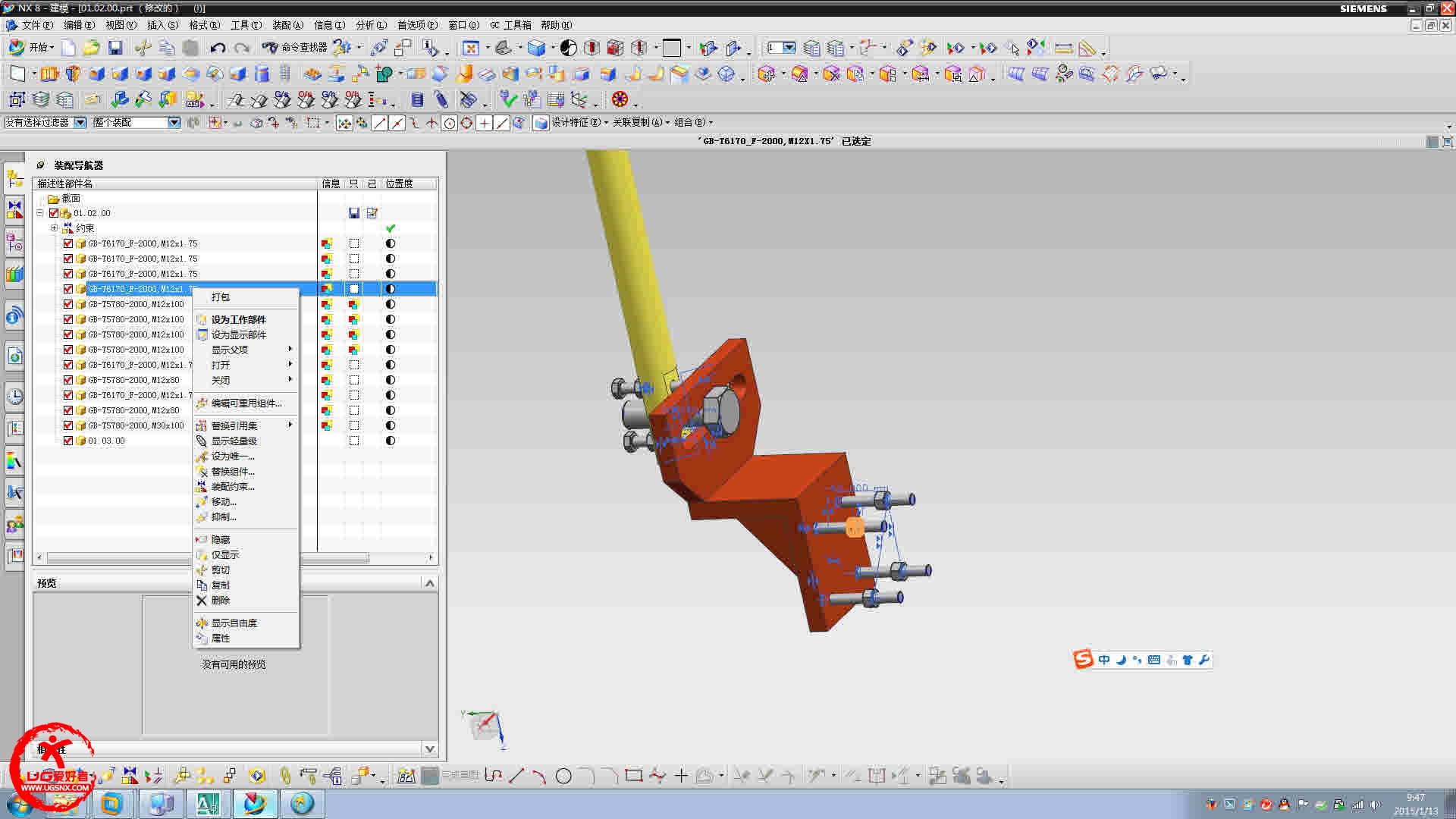Screen dimensions: 1456x819
Task: Open the Roles sidebar icon with people
Action: [x=14, y=524]
